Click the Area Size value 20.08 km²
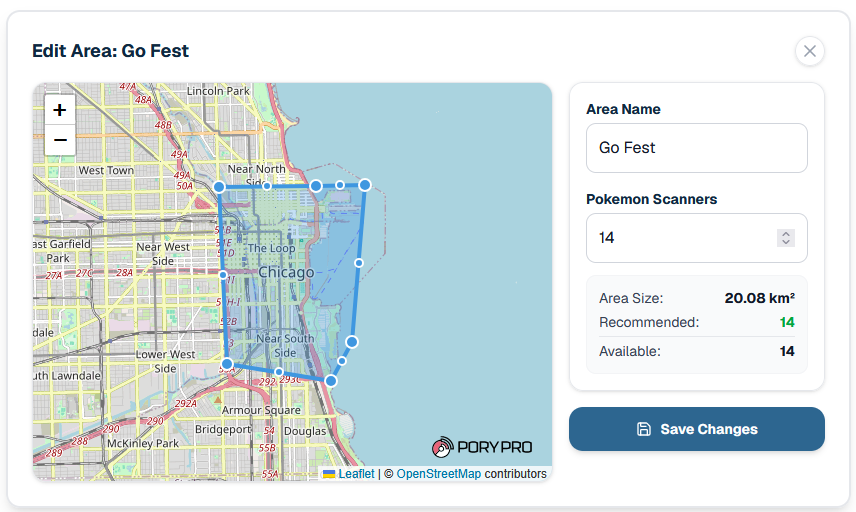This screenshot has width=856, height=512. (x=759, y=298)
